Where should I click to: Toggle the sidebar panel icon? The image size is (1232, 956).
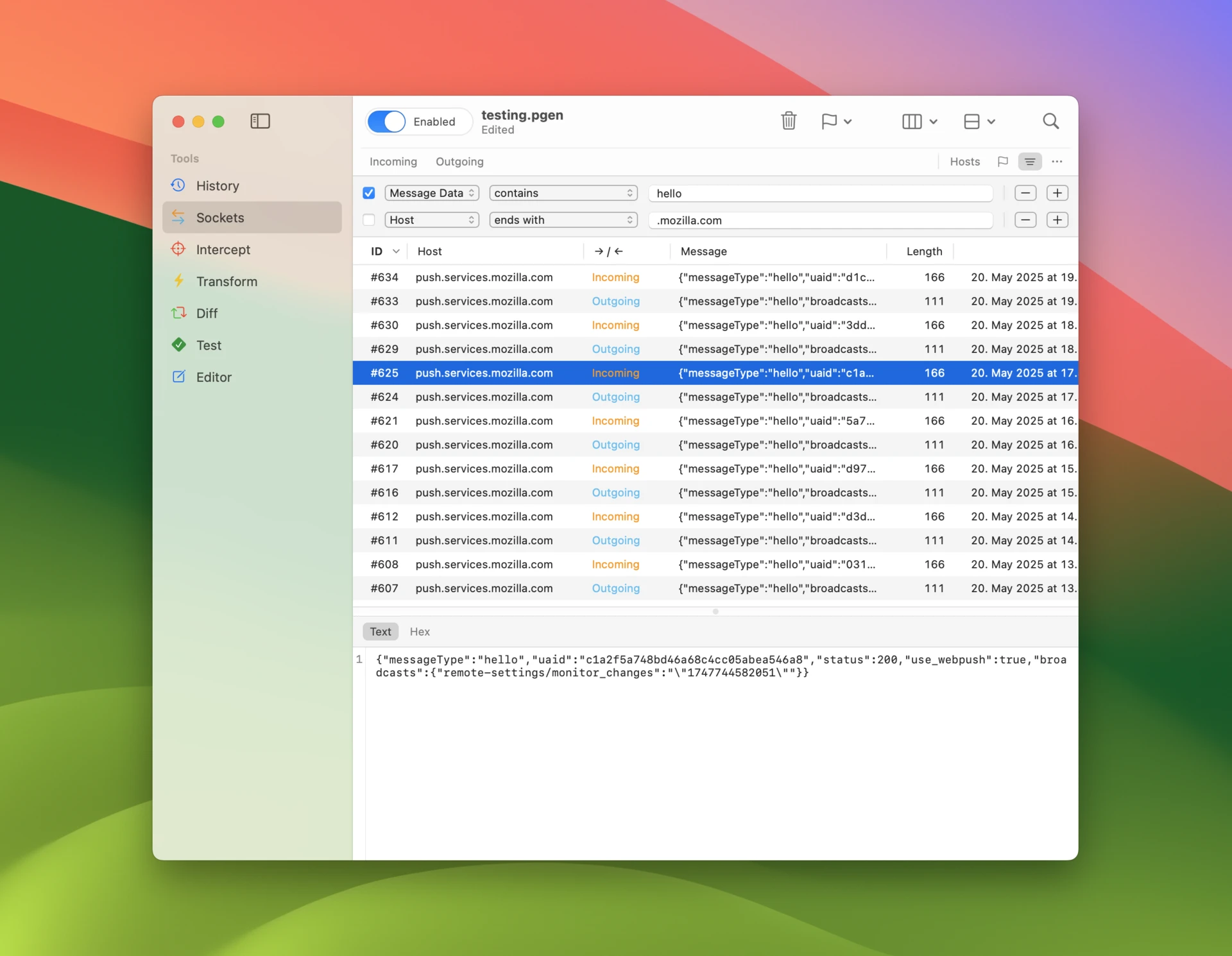(260, 121)
